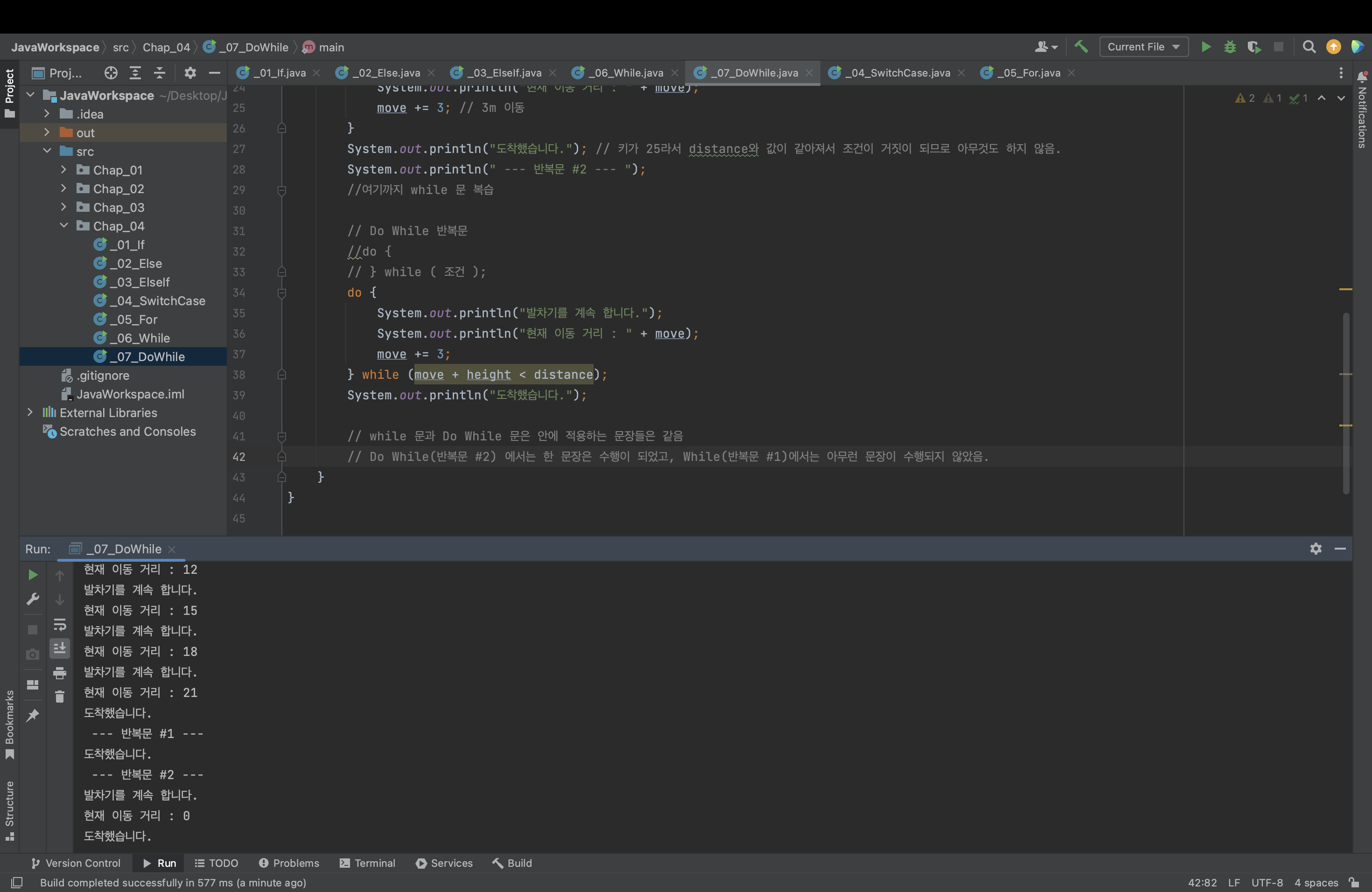Viewport: 1372px width, 892px height.
Task: Open the Problems tool window
Action: pyautogui.click(x=289, y=863)
